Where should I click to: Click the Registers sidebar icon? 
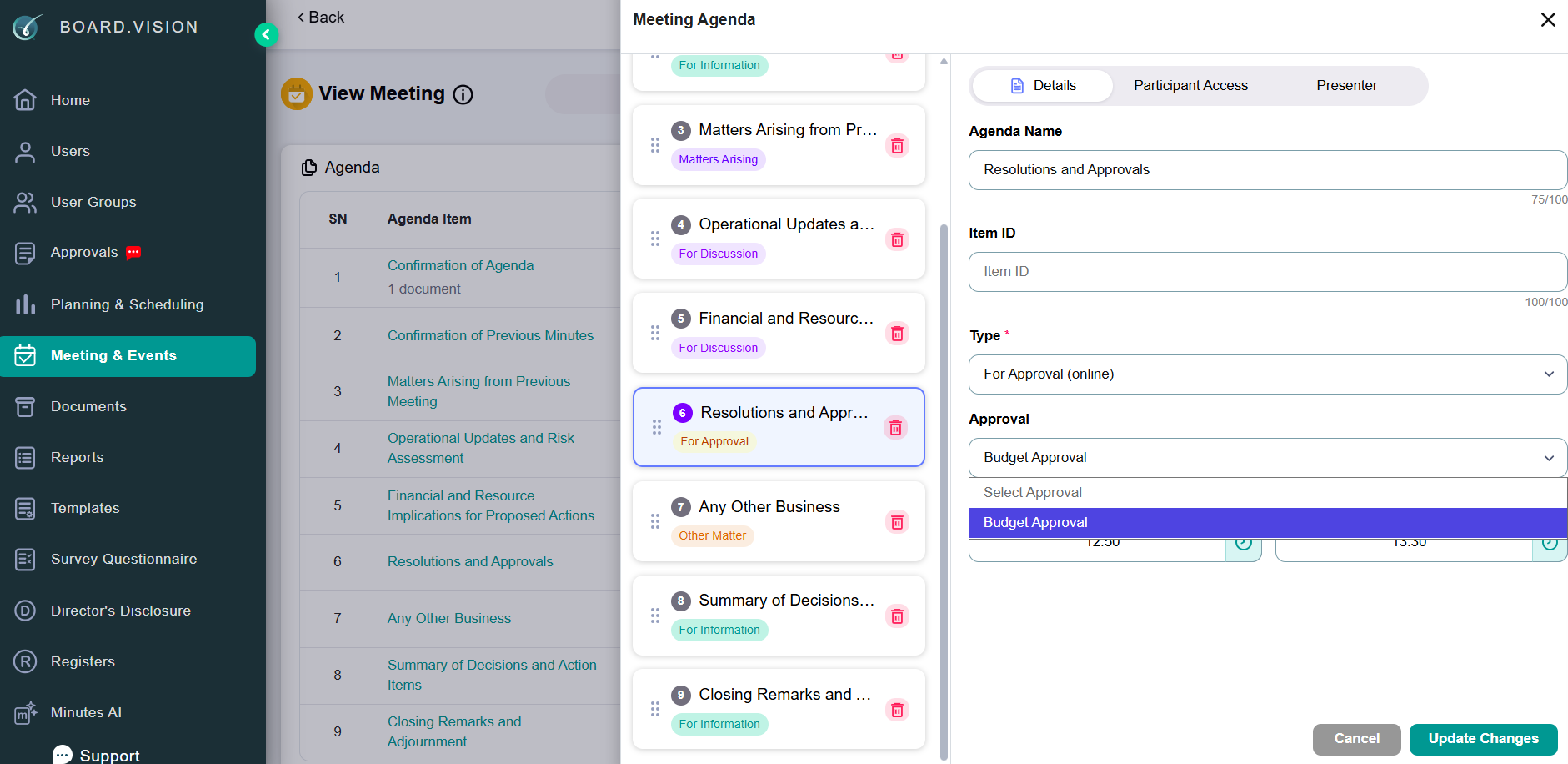point(25,661)
